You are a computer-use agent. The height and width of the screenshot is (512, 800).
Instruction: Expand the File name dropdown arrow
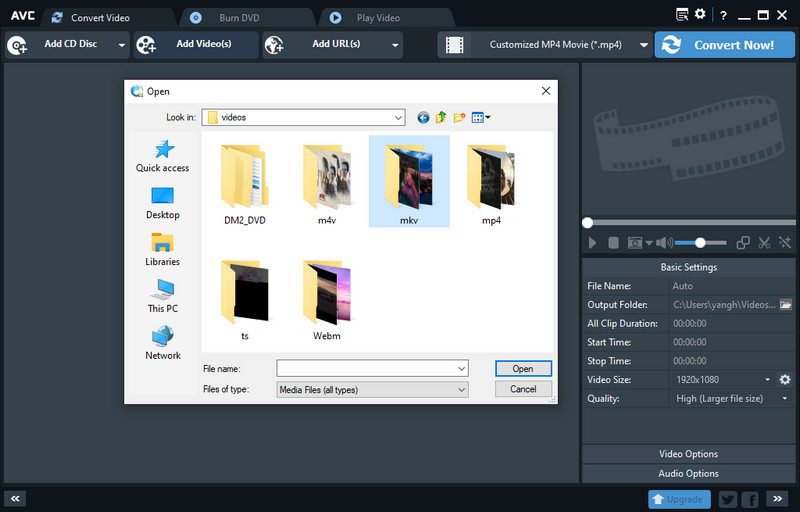[x=461, y=368]
